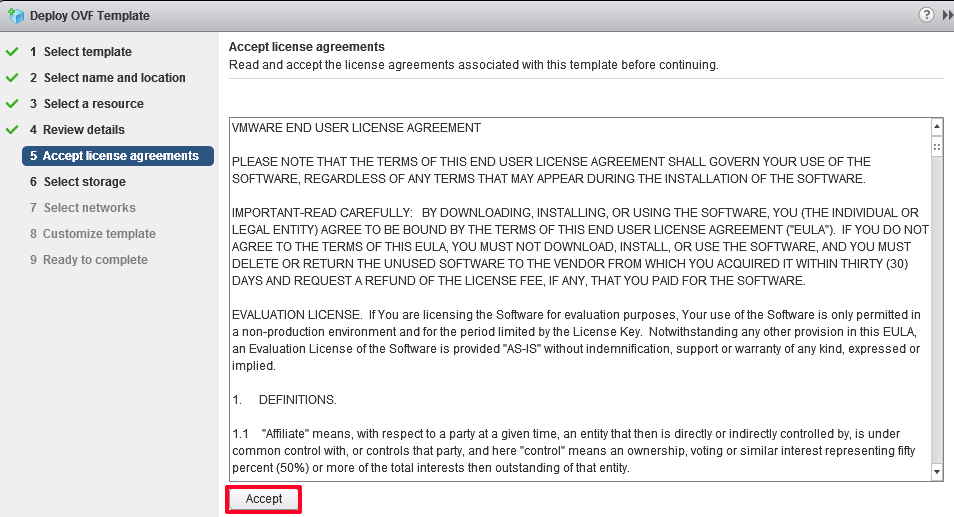
Task: Click the license scrollbar thumb
Action: (936, 147)
